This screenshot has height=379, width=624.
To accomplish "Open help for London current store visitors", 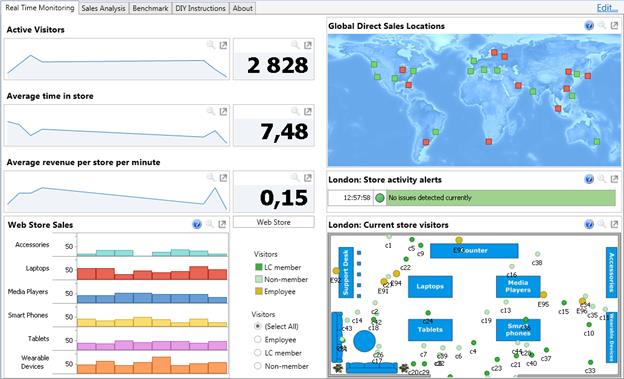I will click(589, 225).
